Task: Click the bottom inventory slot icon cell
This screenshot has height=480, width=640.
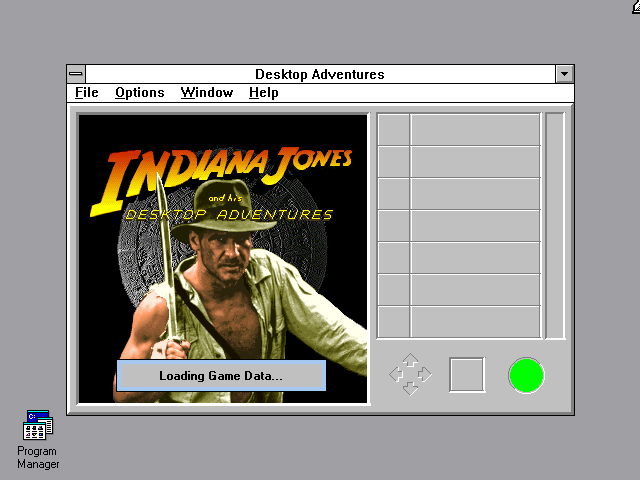Action: pyautogui.click(x=394, y=322)
